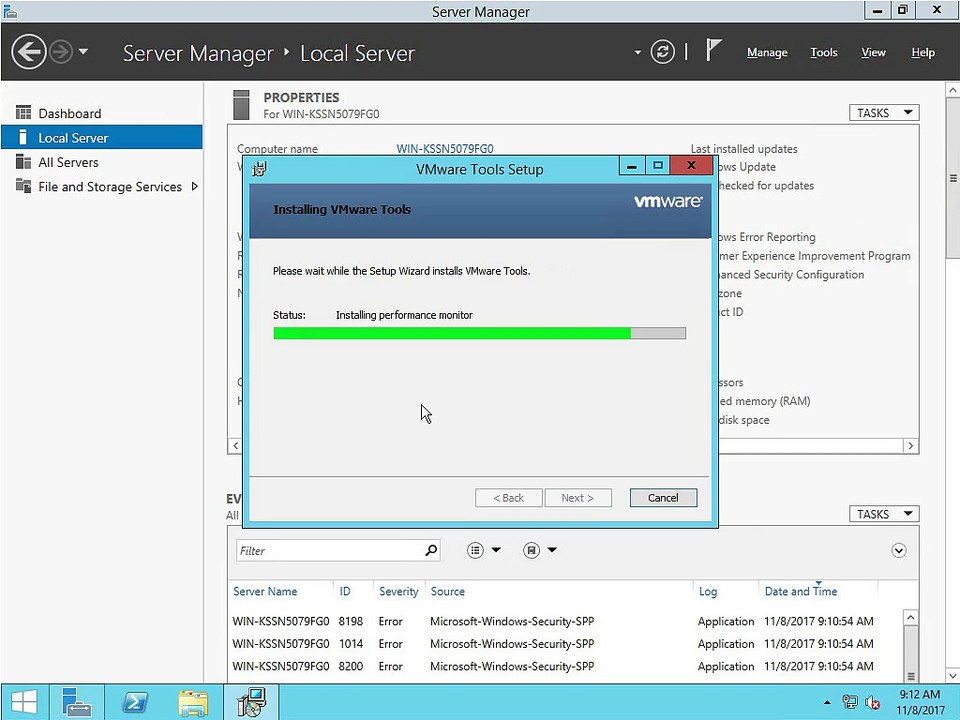
Task: Expand the events filter chevron circle
Action: click(x=899, y=550)
